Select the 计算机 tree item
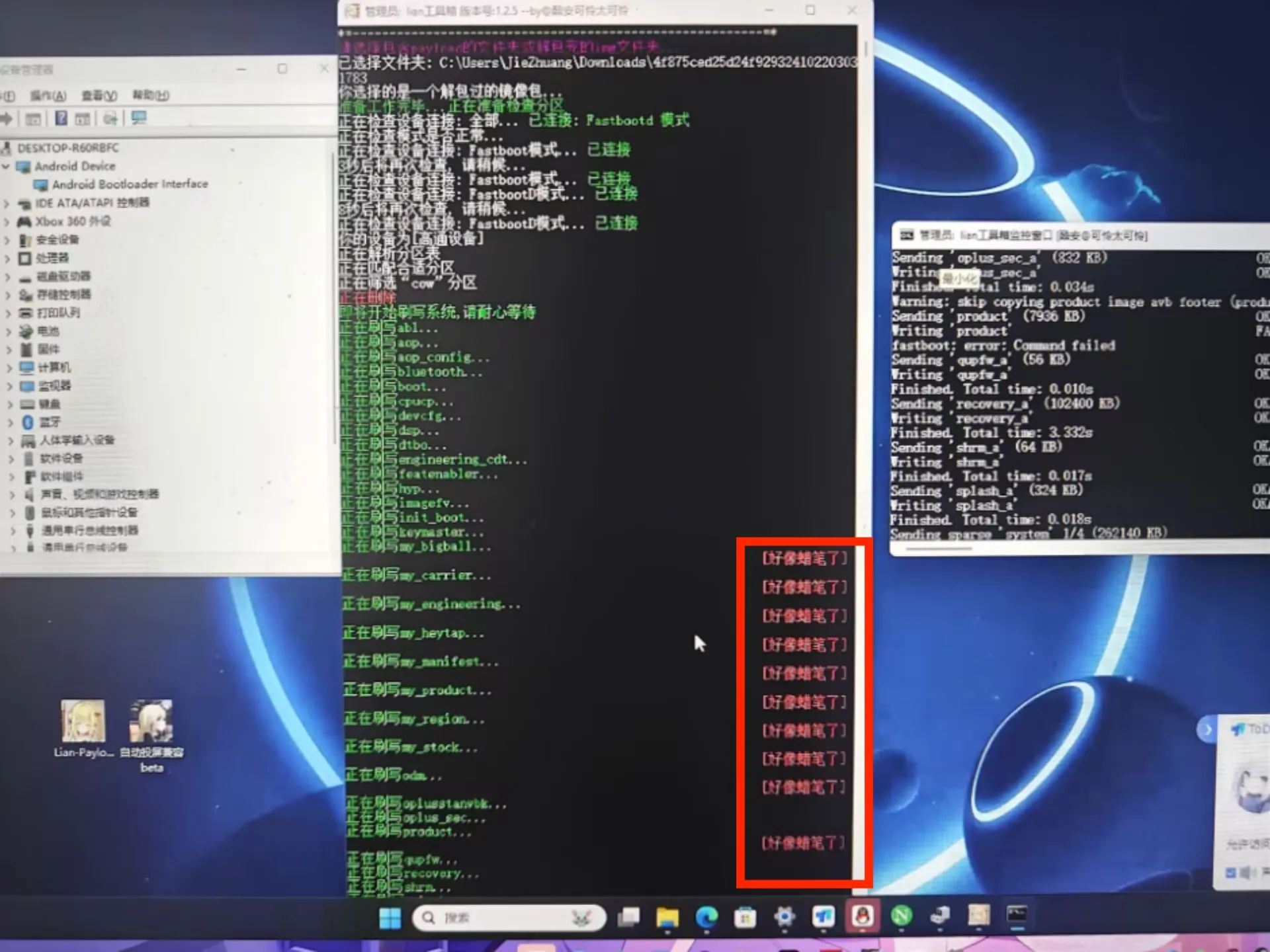 [54, 368]
